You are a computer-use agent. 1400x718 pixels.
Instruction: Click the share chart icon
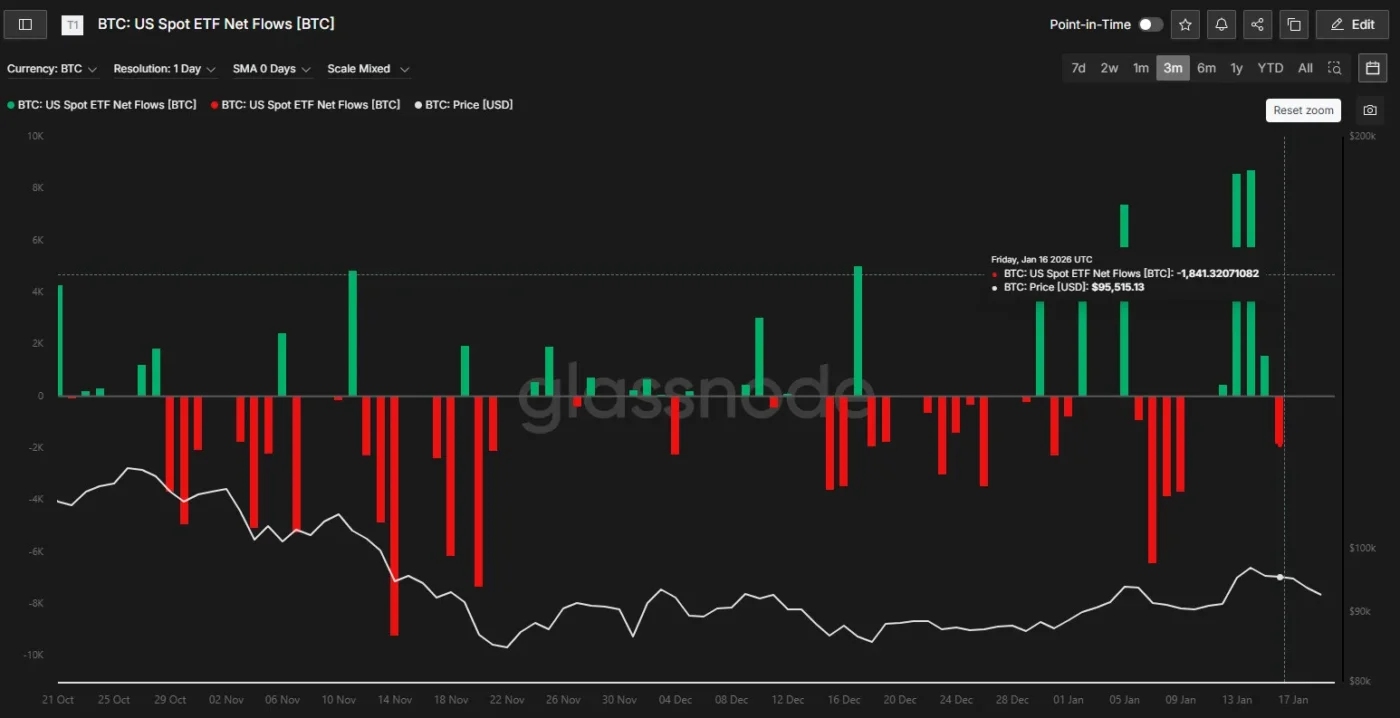(1257, 24)
